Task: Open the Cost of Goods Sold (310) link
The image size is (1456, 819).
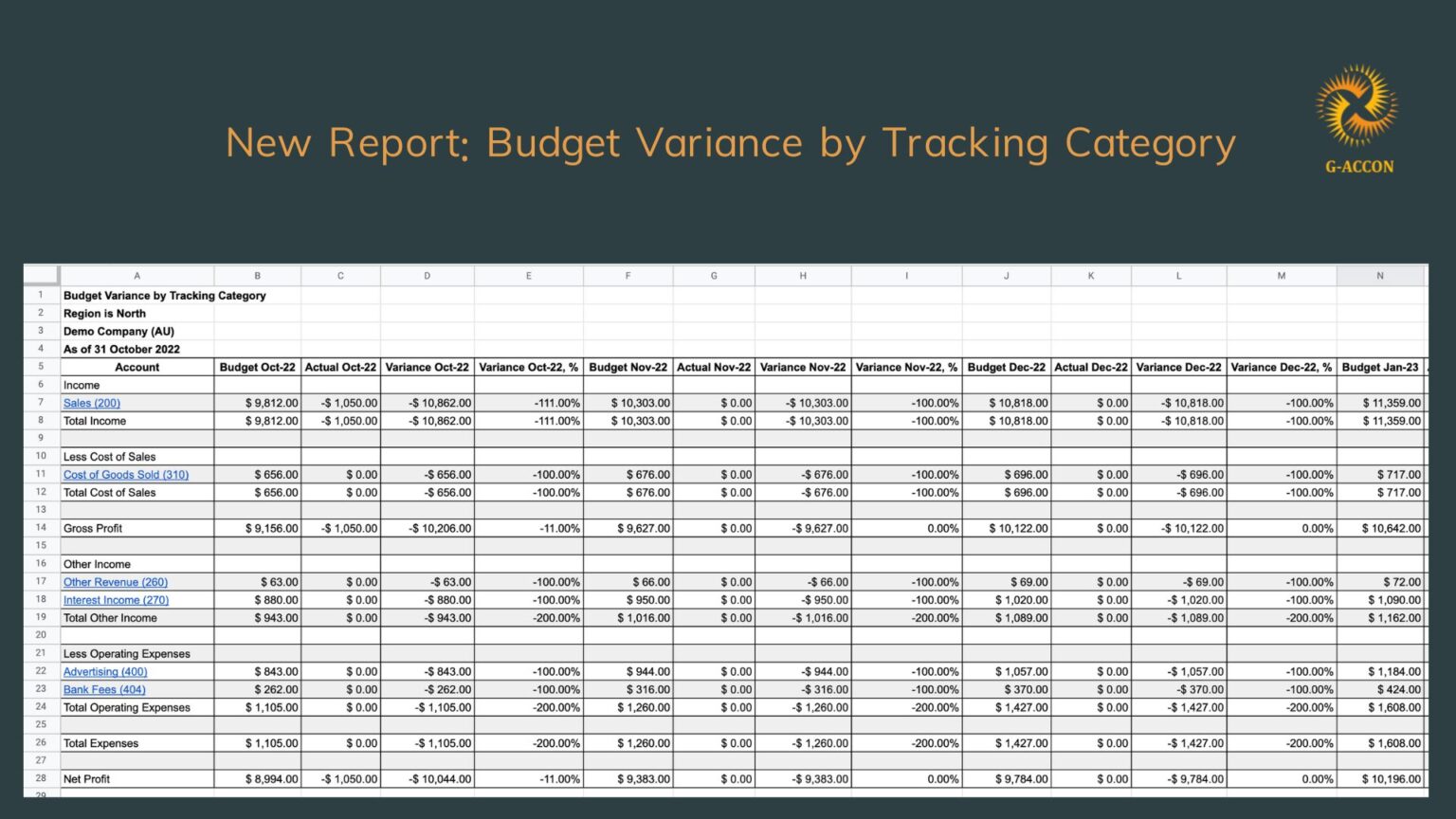Action: coord(126,474)
